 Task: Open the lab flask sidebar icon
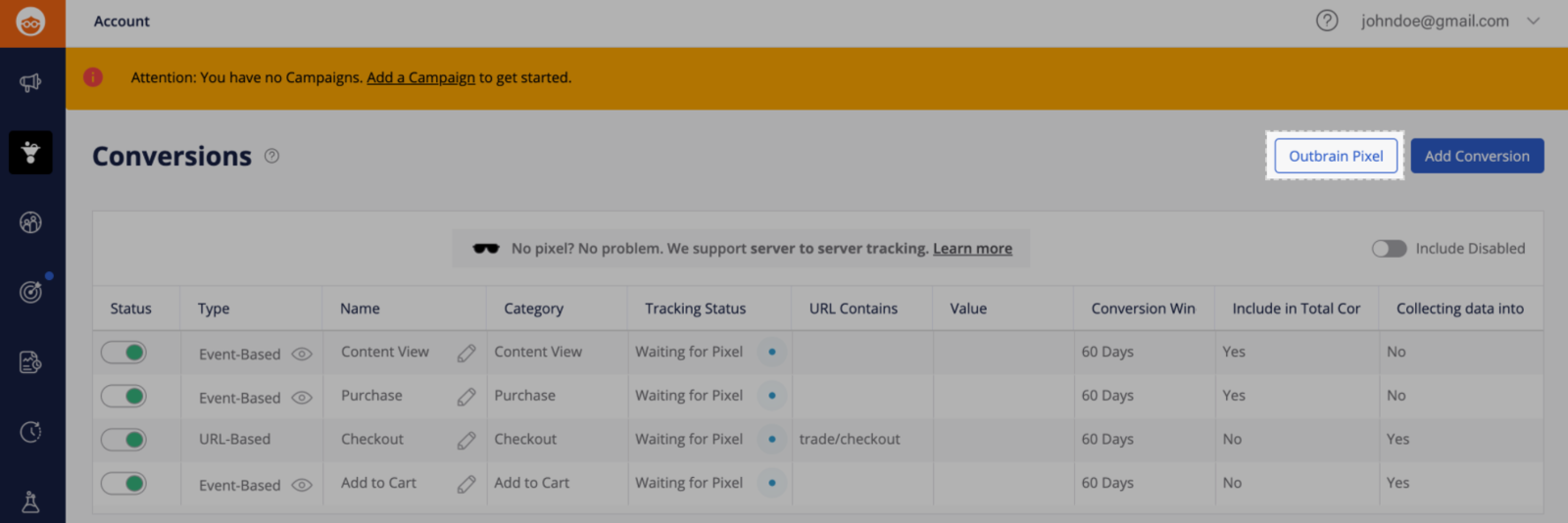[30, 501]
